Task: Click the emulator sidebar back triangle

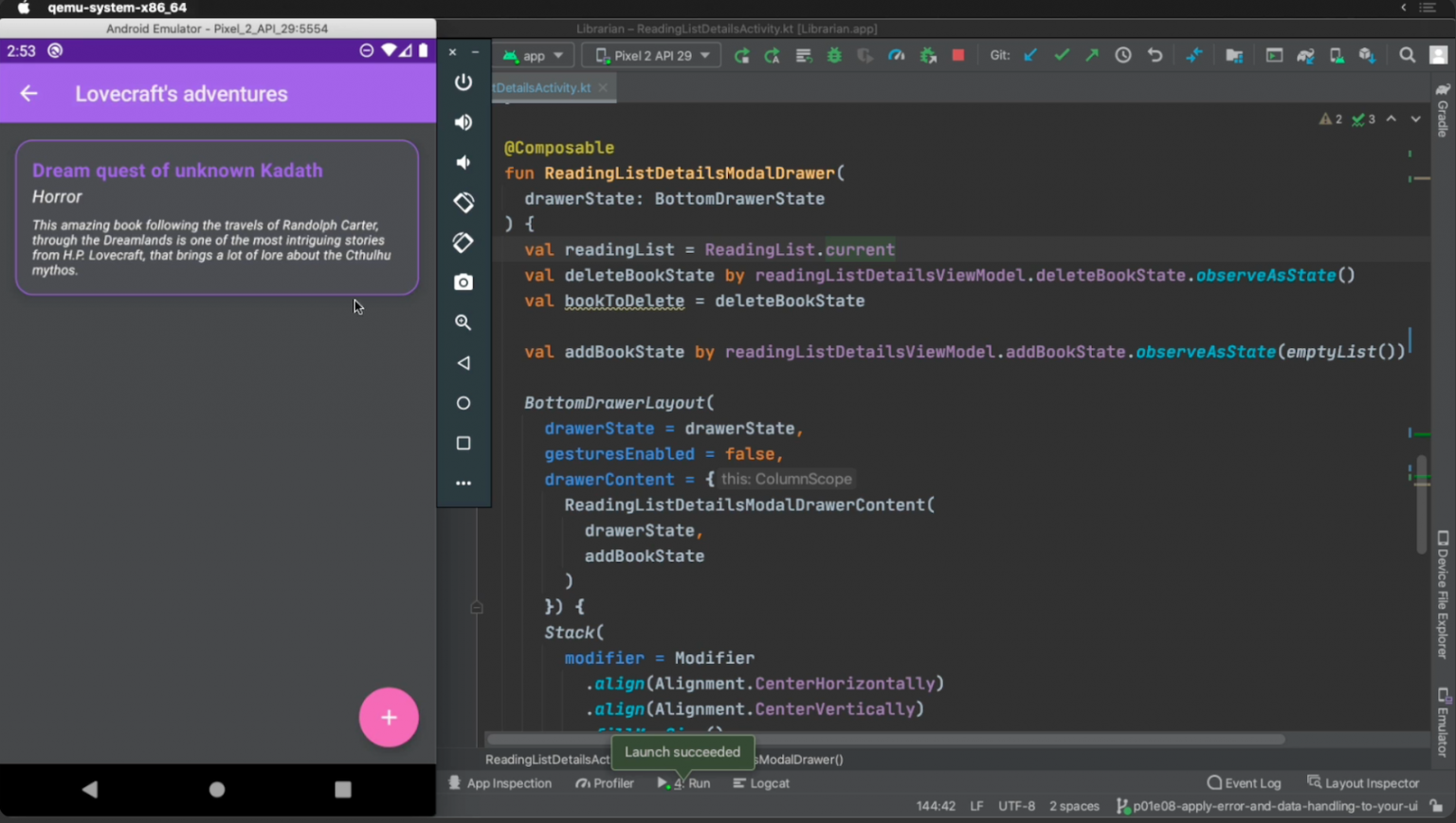Action: [464, 363]
